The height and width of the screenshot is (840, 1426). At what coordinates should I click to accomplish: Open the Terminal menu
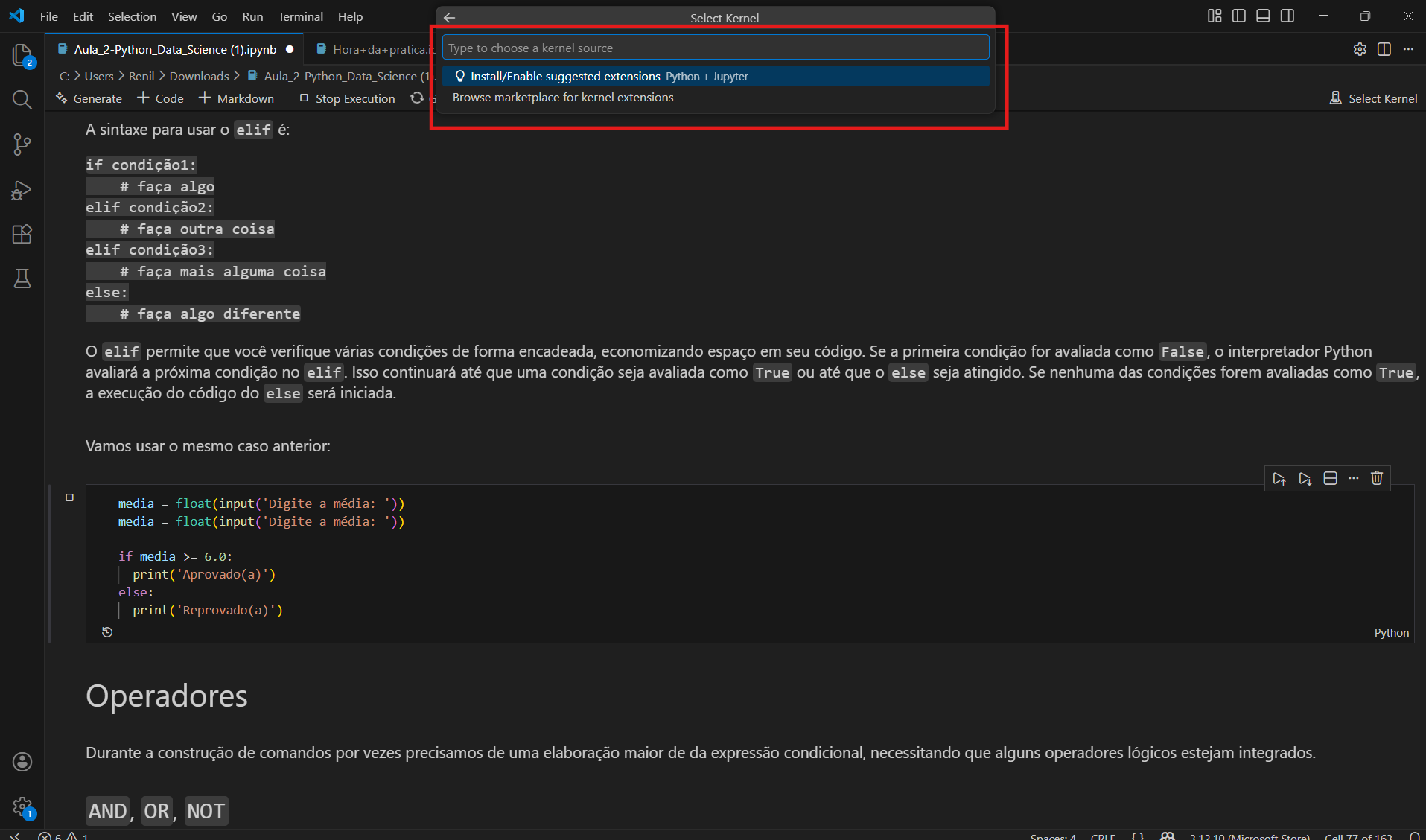point(300,16)
